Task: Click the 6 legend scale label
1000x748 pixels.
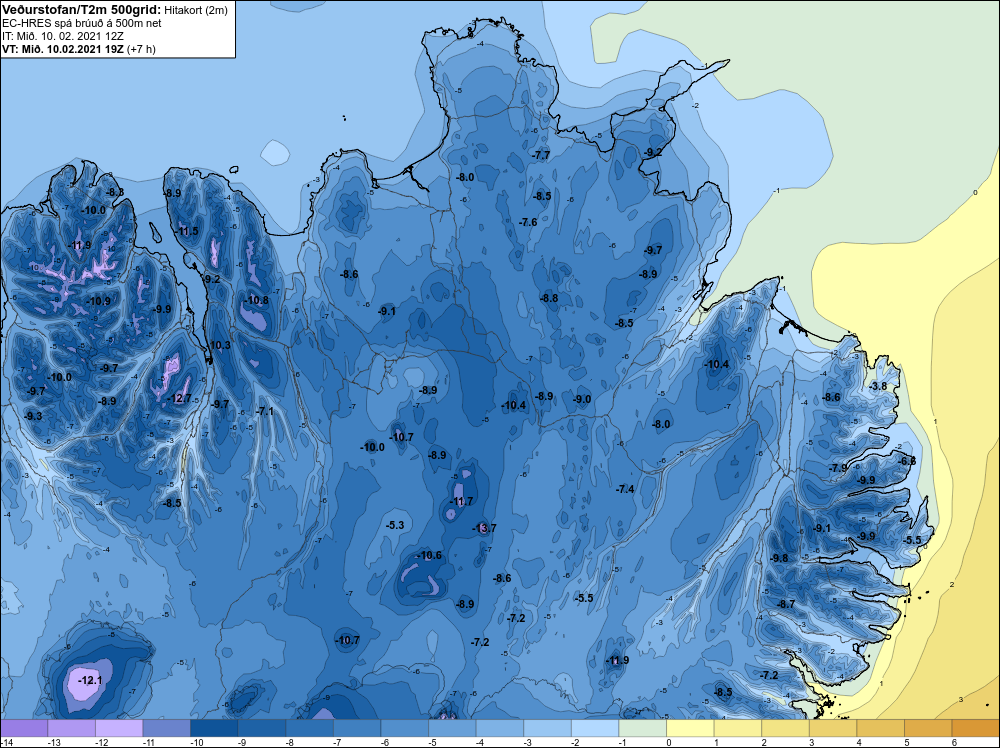Action: click(955, 742)
